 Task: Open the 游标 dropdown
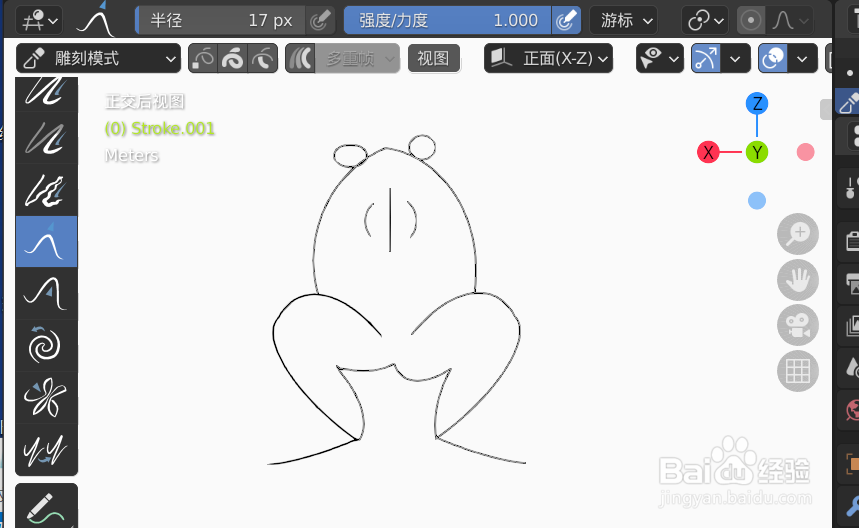point(624,21)
